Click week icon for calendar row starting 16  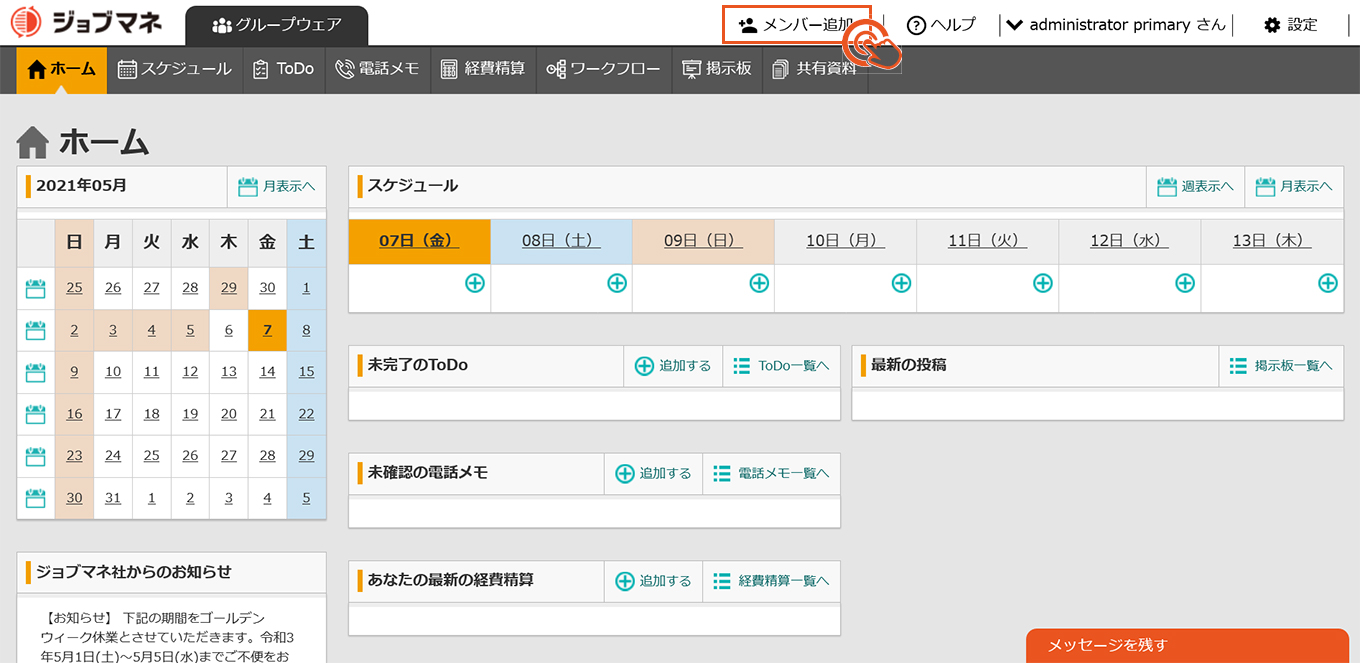point(36,415)
